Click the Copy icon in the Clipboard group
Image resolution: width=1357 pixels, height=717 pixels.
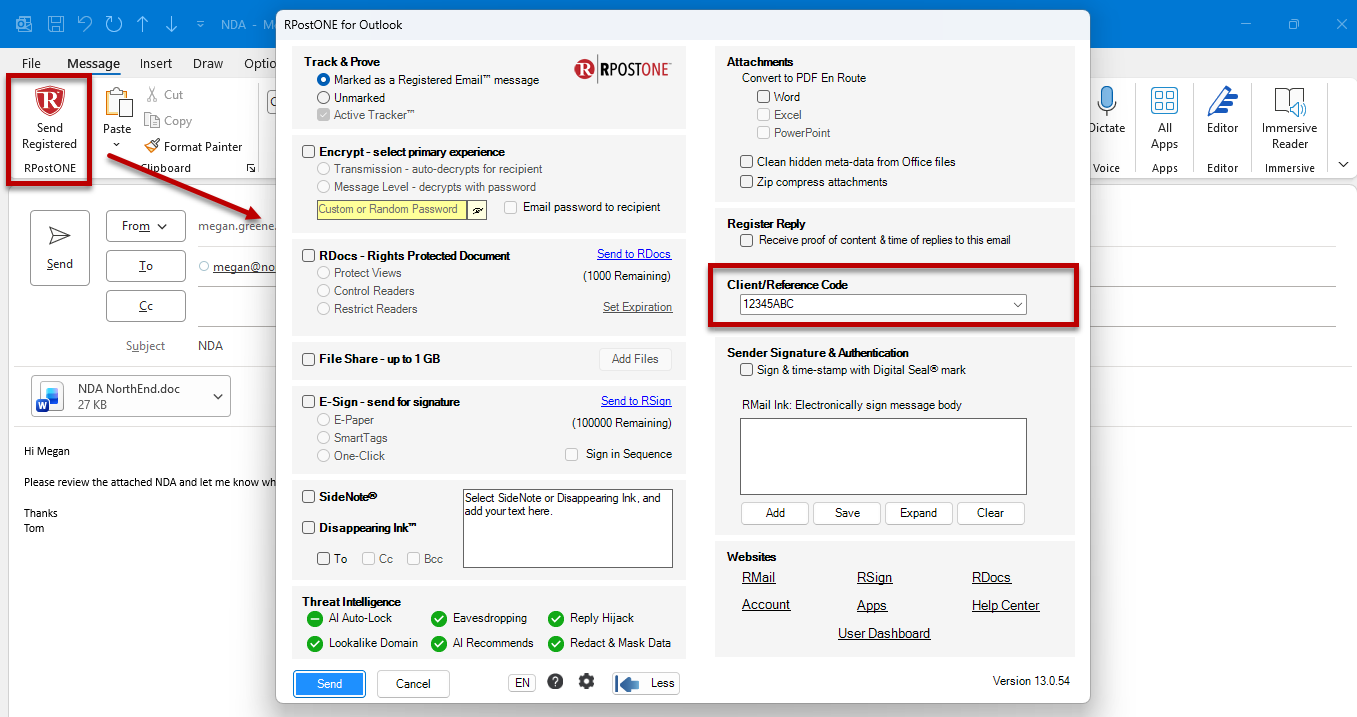point(152,121)
